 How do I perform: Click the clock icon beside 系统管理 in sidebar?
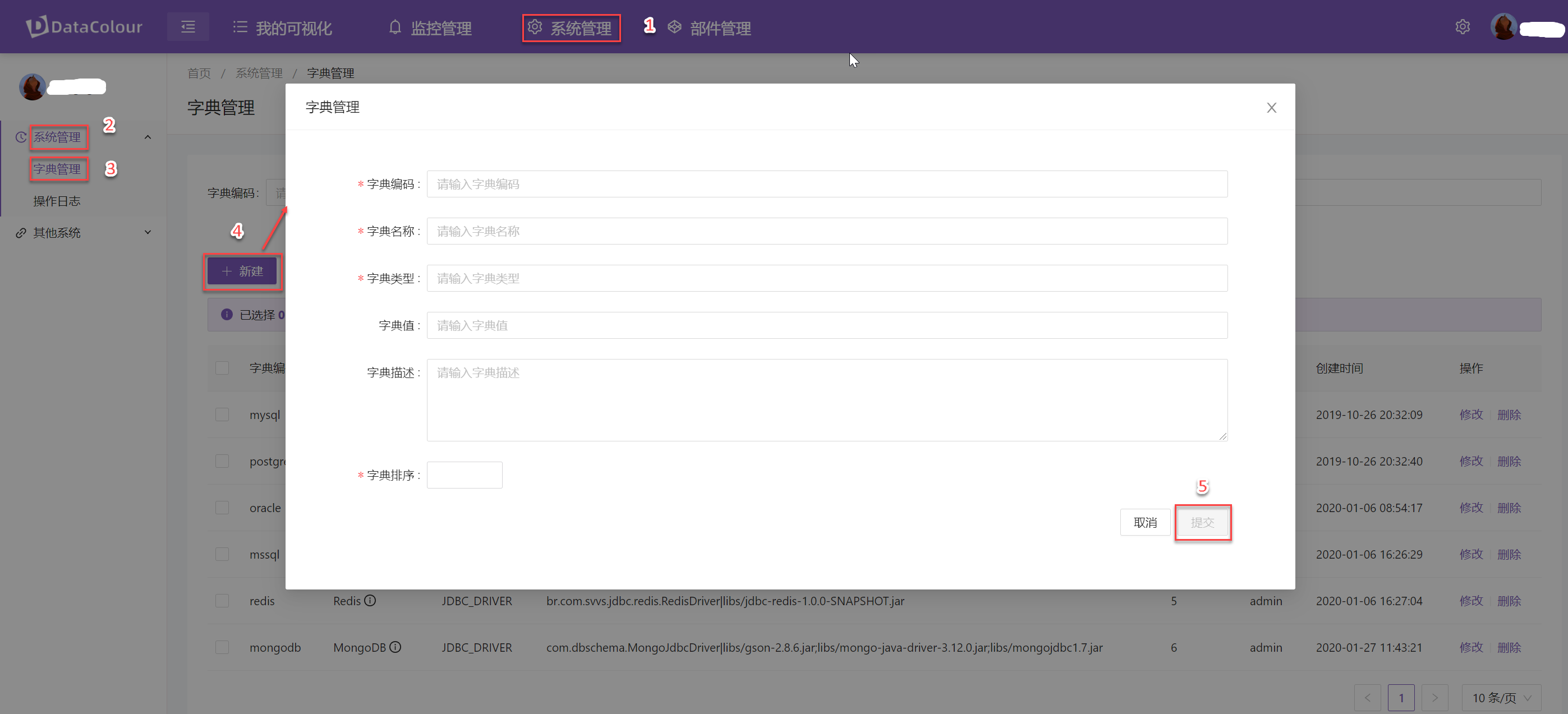(21, 137)
